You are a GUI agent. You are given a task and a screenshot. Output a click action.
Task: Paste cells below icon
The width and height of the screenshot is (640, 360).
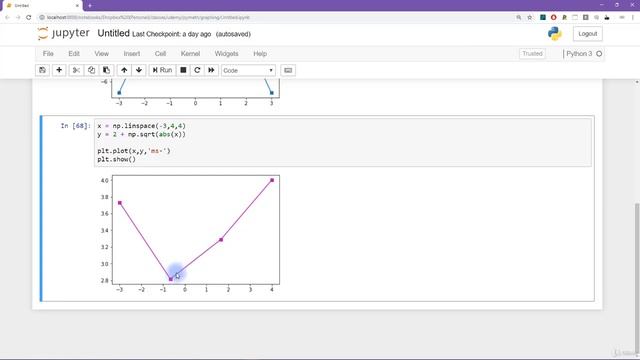pos(106,70)
